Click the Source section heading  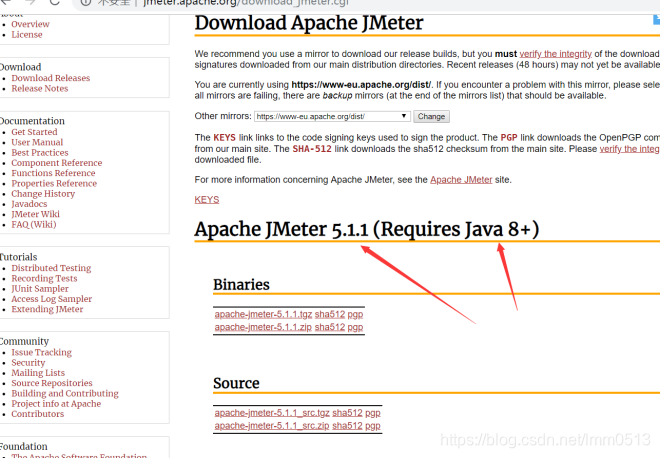click(x=236, y=383)
